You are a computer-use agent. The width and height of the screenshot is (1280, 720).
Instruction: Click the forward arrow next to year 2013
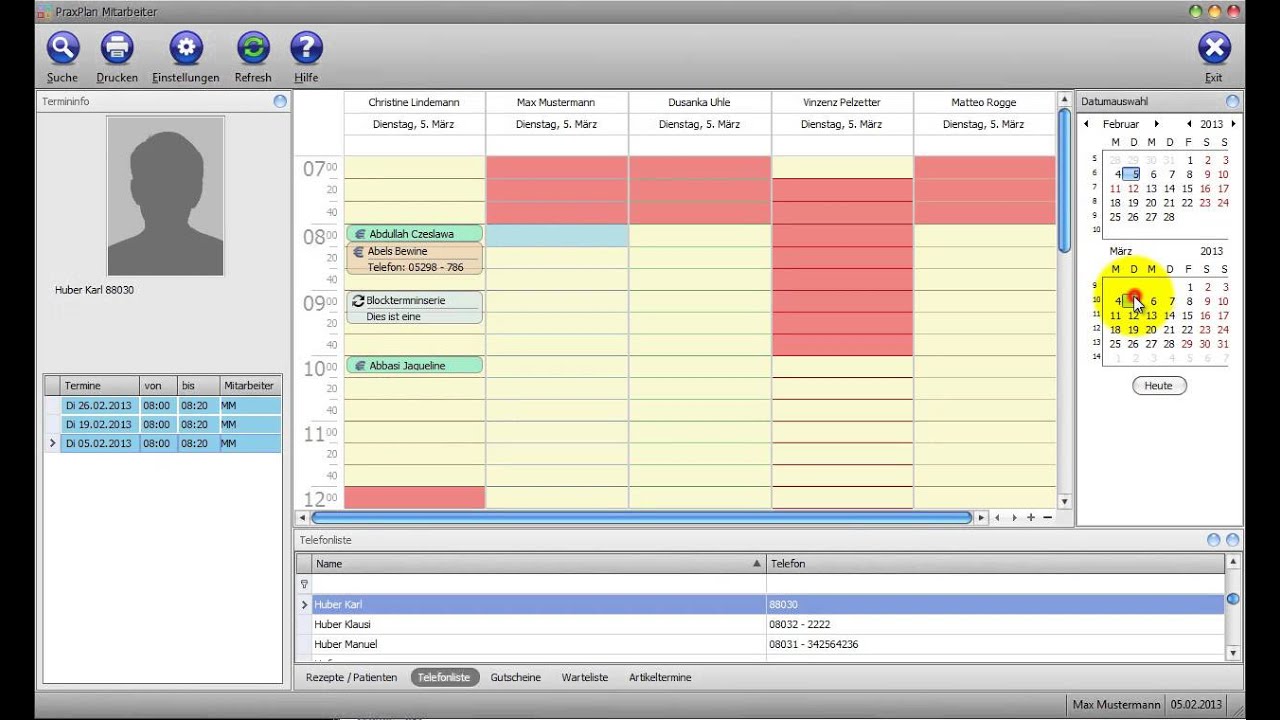tap(1235, 123)
